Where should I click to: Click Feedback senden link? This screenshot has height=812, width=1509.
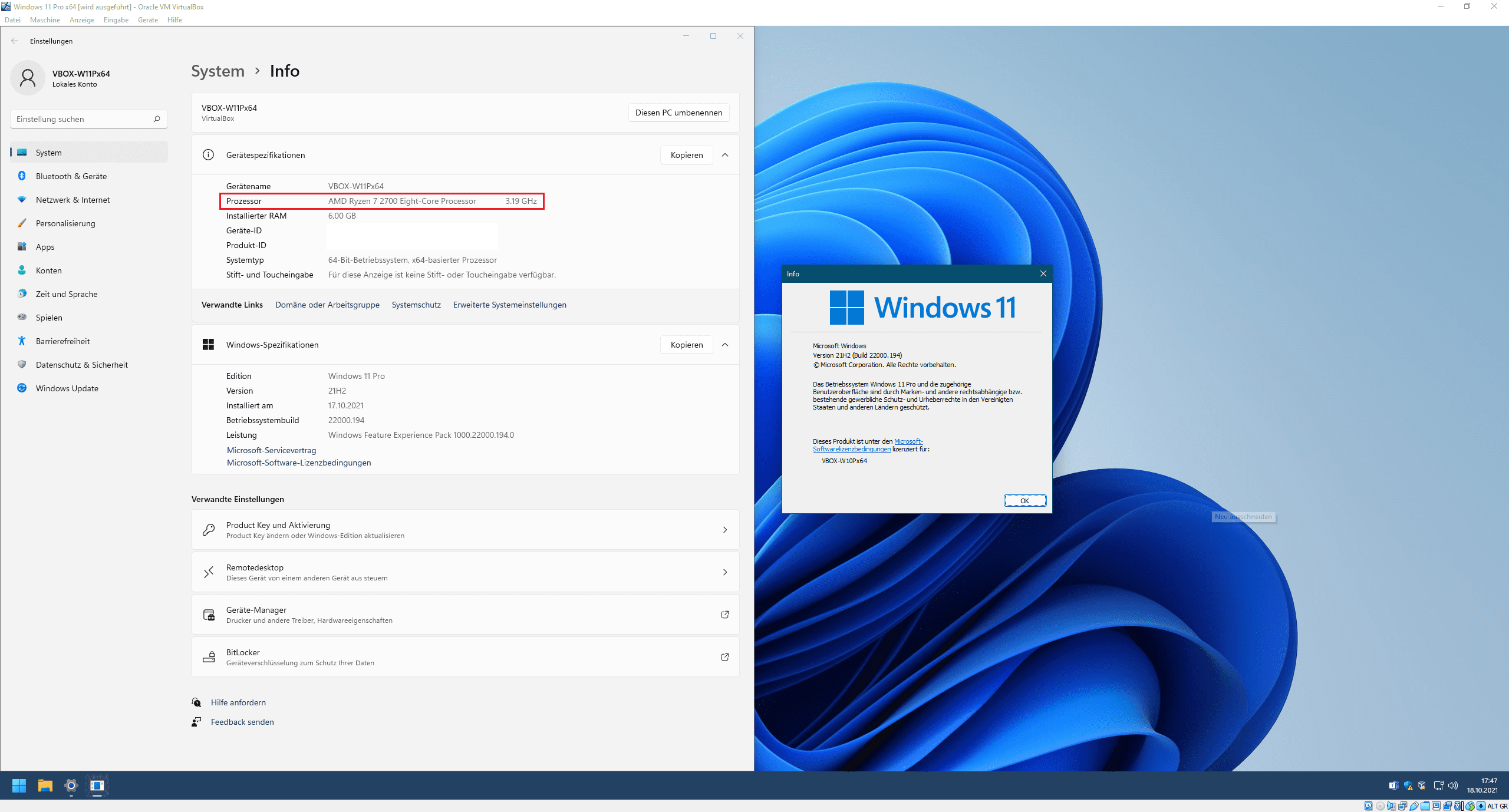click(242, 722)
